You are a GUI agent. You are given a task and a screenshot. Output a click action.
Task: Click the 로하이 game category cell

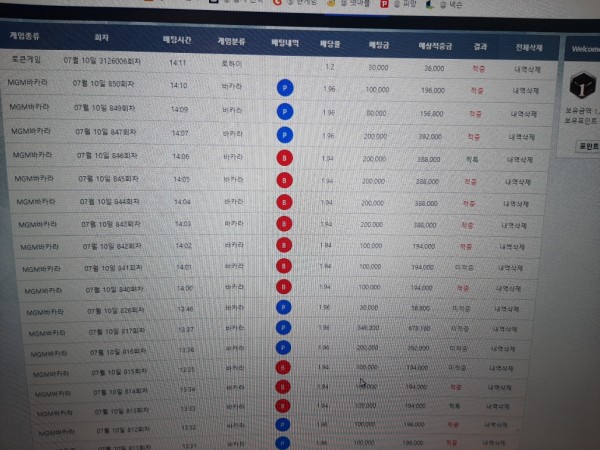coord(232,64)
